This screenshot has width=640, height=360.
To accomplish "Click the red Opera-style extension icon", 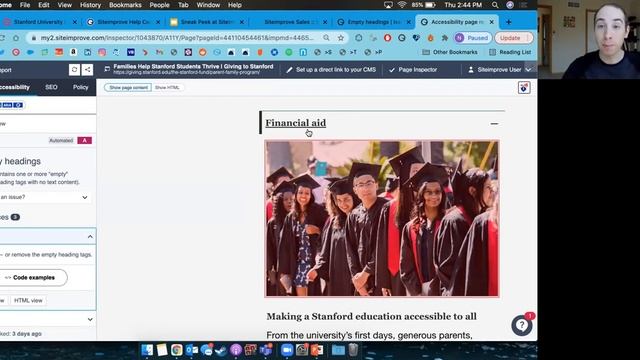I will tap(387, 38).
